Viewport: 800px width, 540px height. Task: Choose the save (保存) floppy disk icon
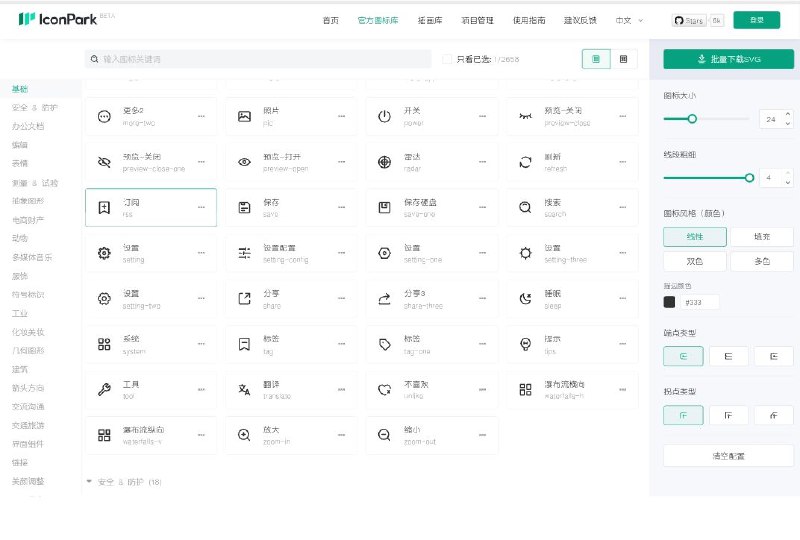(244, 208)
